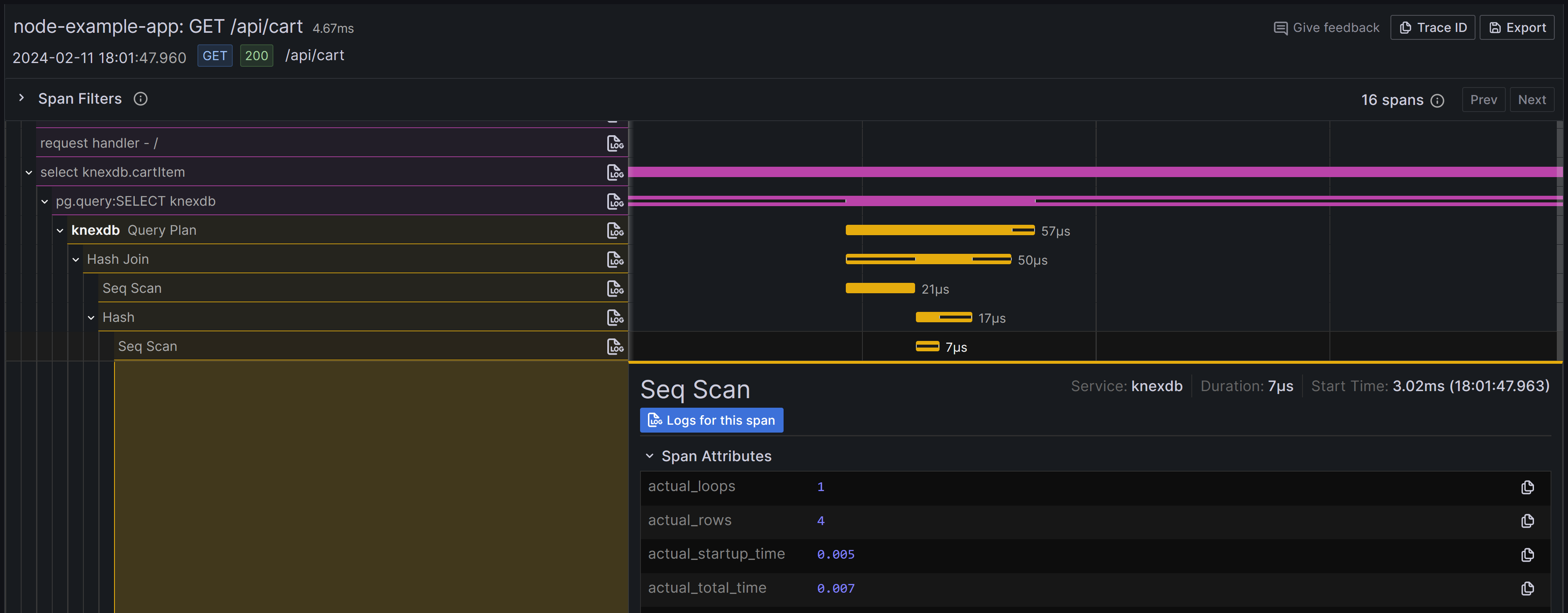Viewport: 1568px width, 613px height.
Task: Copy the actual_rows attribute value
Action: (1527, 521)
